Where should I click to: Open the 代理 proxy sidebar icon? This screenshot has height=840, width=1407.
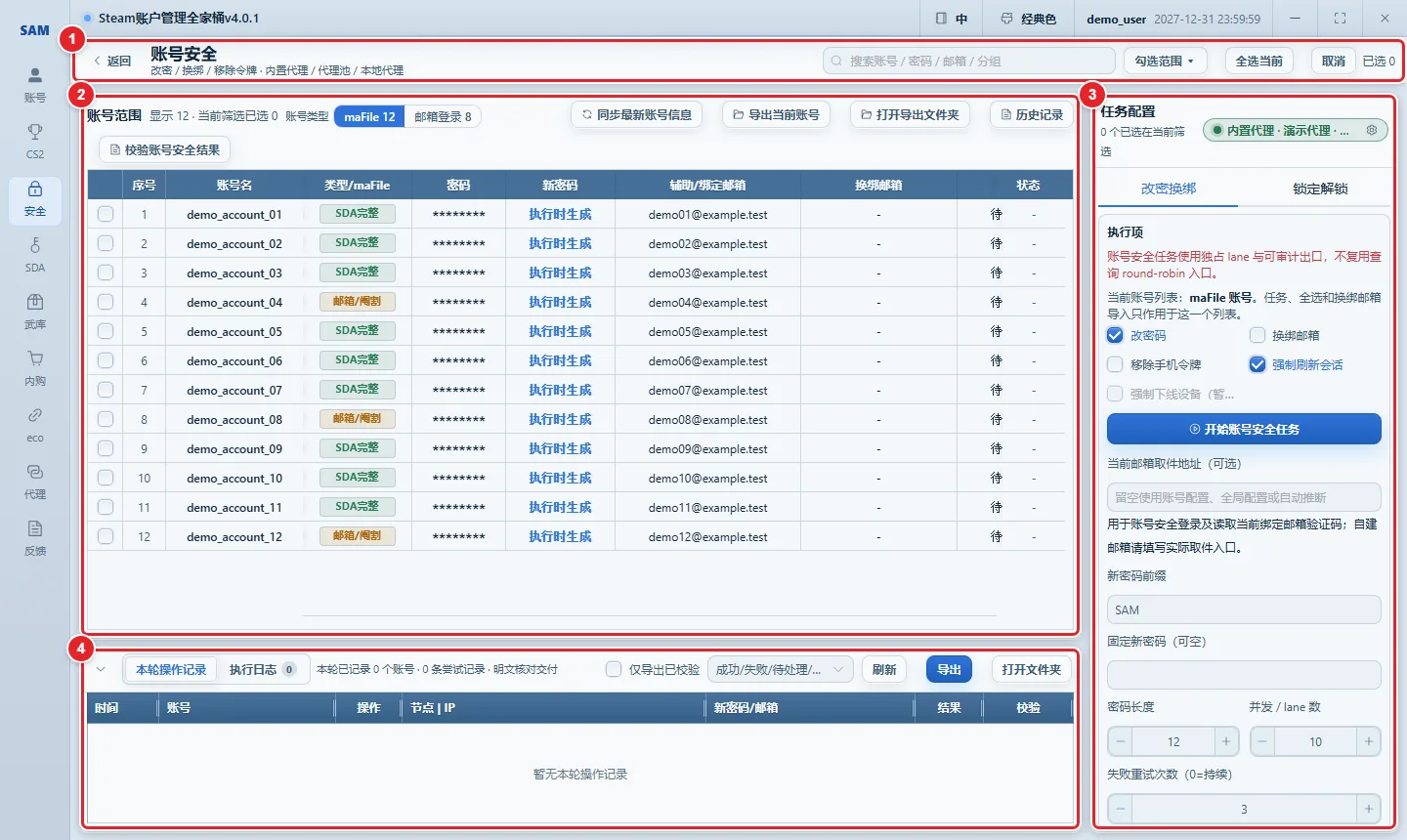[x=35, y=481]
